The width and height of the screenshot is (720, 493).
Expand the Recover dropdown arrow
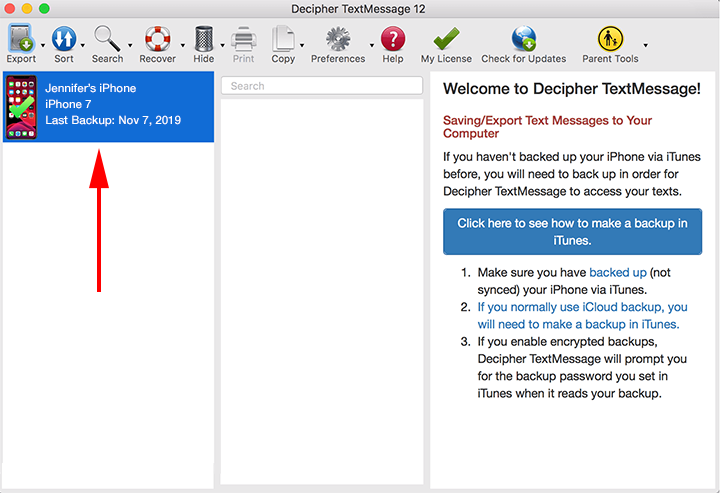[x=182, y=45]
